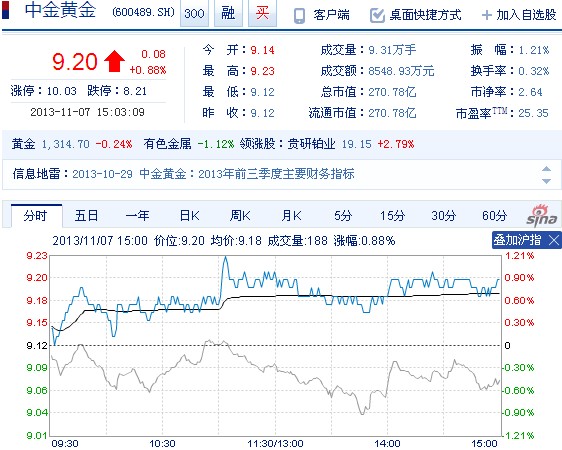Click the 9.12 baseline label on chart
The width and height of the screenshot is (562, 450).
point(37,346)
